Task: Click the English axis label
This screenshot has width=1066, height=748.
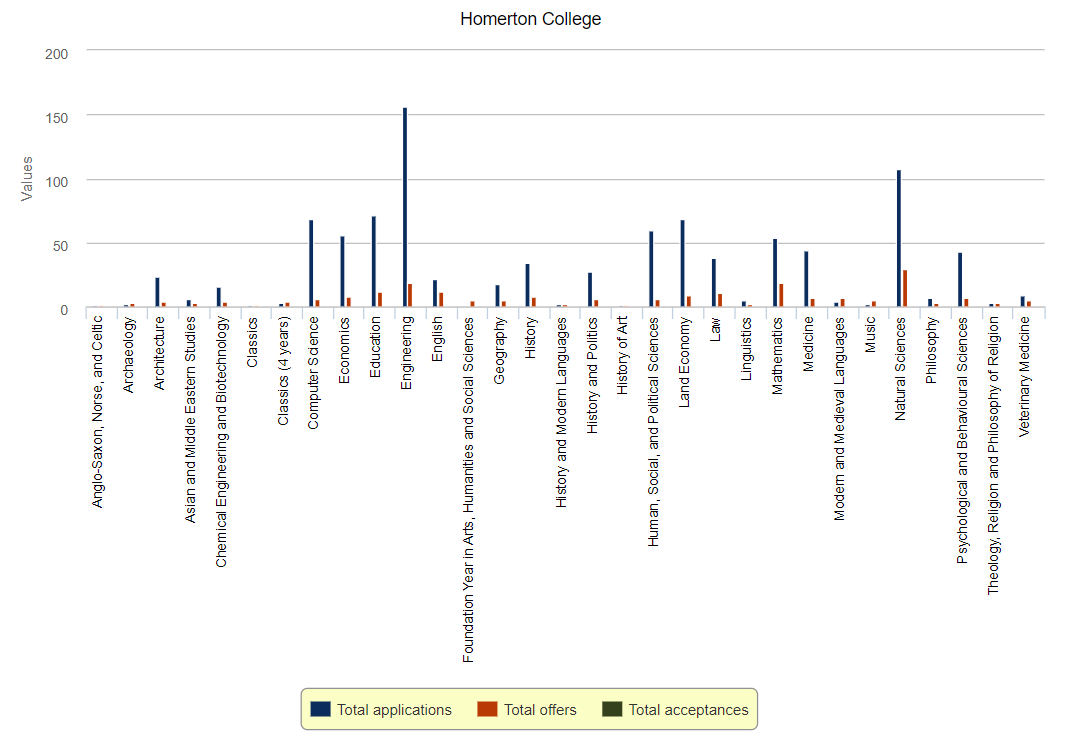Action: (437, 339)
